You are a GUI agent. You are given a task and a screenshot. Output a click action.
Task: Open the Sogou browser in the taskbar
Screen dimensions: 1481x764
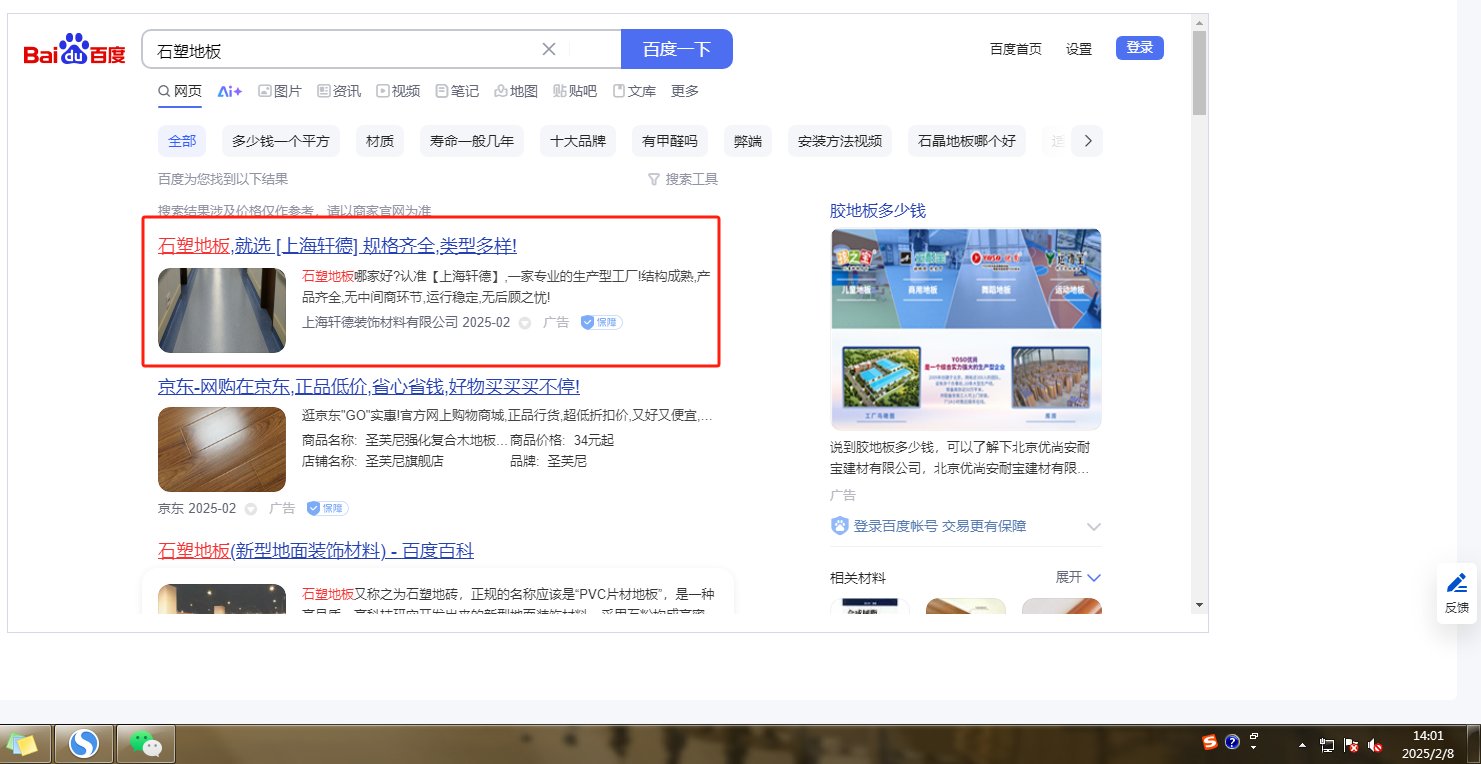click(84, 744)
